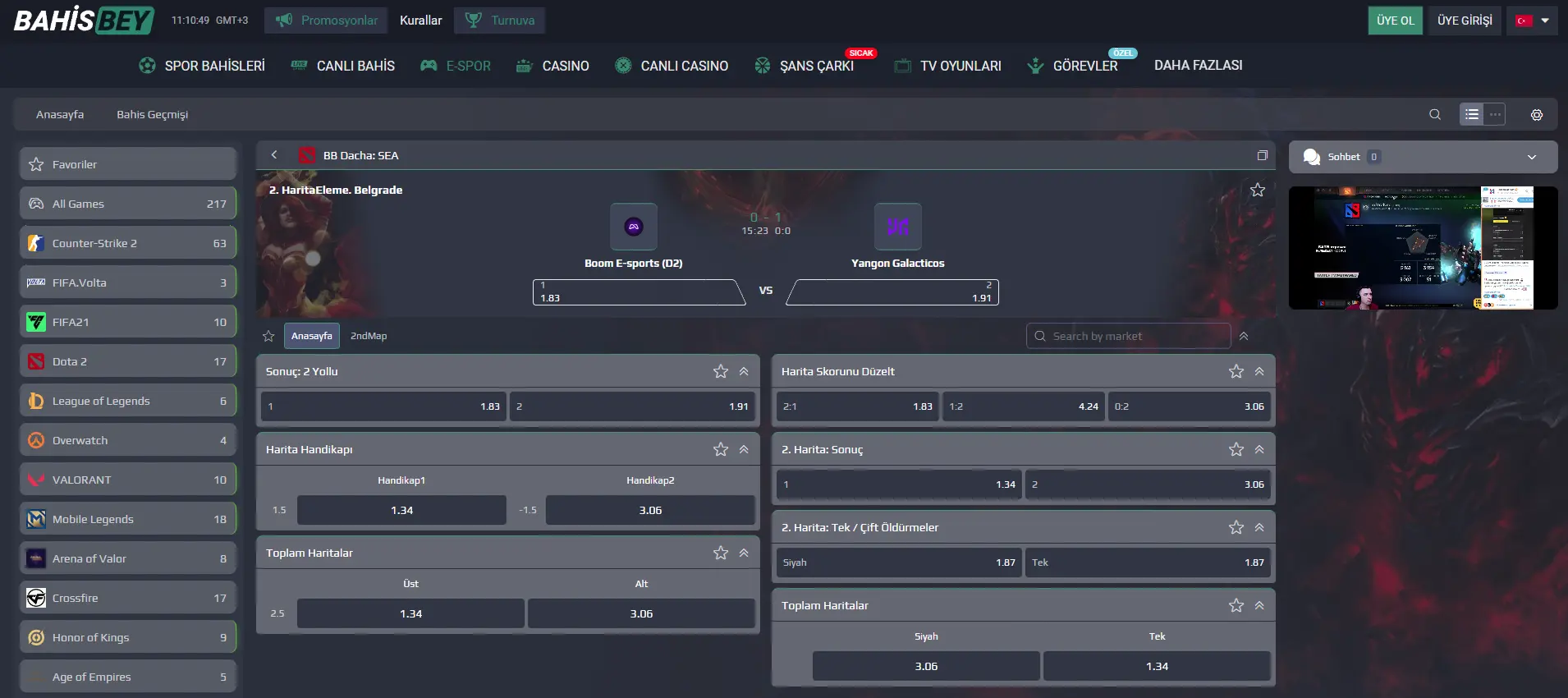Viewport: 1568px width, 698px height.
Task: Open the live stream video thumbnail
Action: tap(1424, 248)
